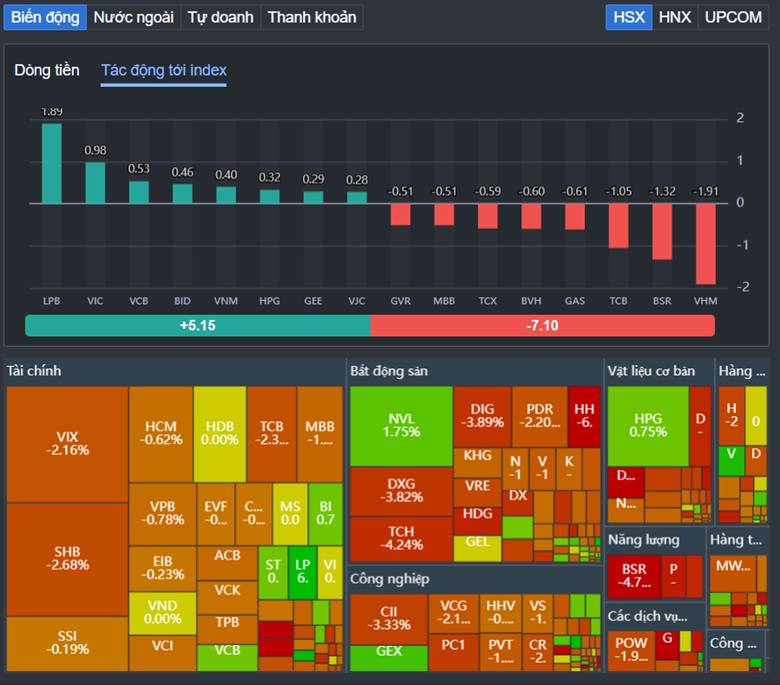Open the VRE tile

click(x=478, y=492)
